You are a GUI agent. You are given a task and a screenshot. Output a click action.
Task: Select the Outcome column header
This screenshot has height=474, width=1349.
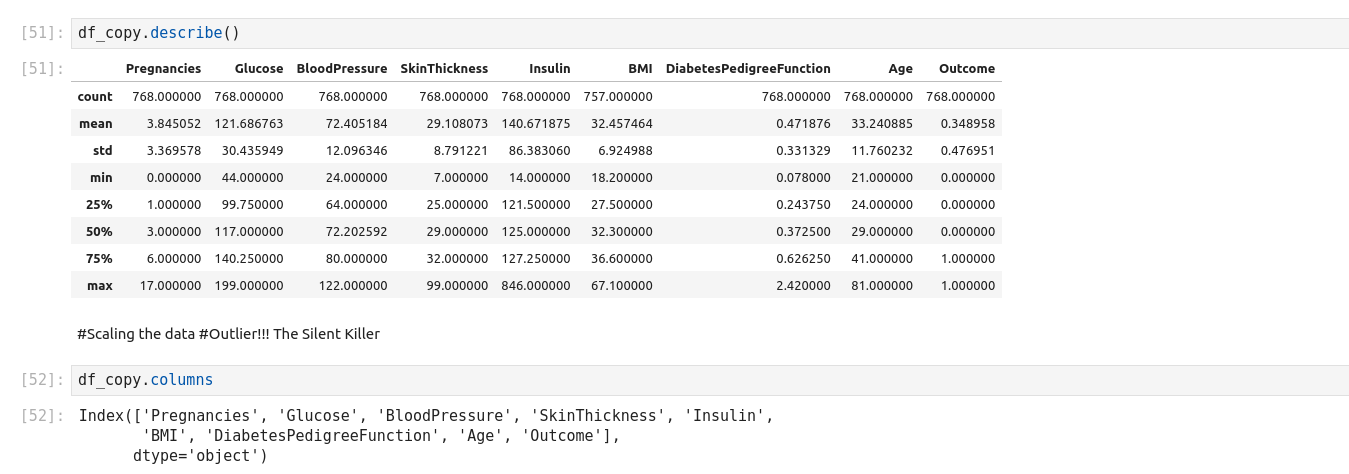click(x=966, y=69)
